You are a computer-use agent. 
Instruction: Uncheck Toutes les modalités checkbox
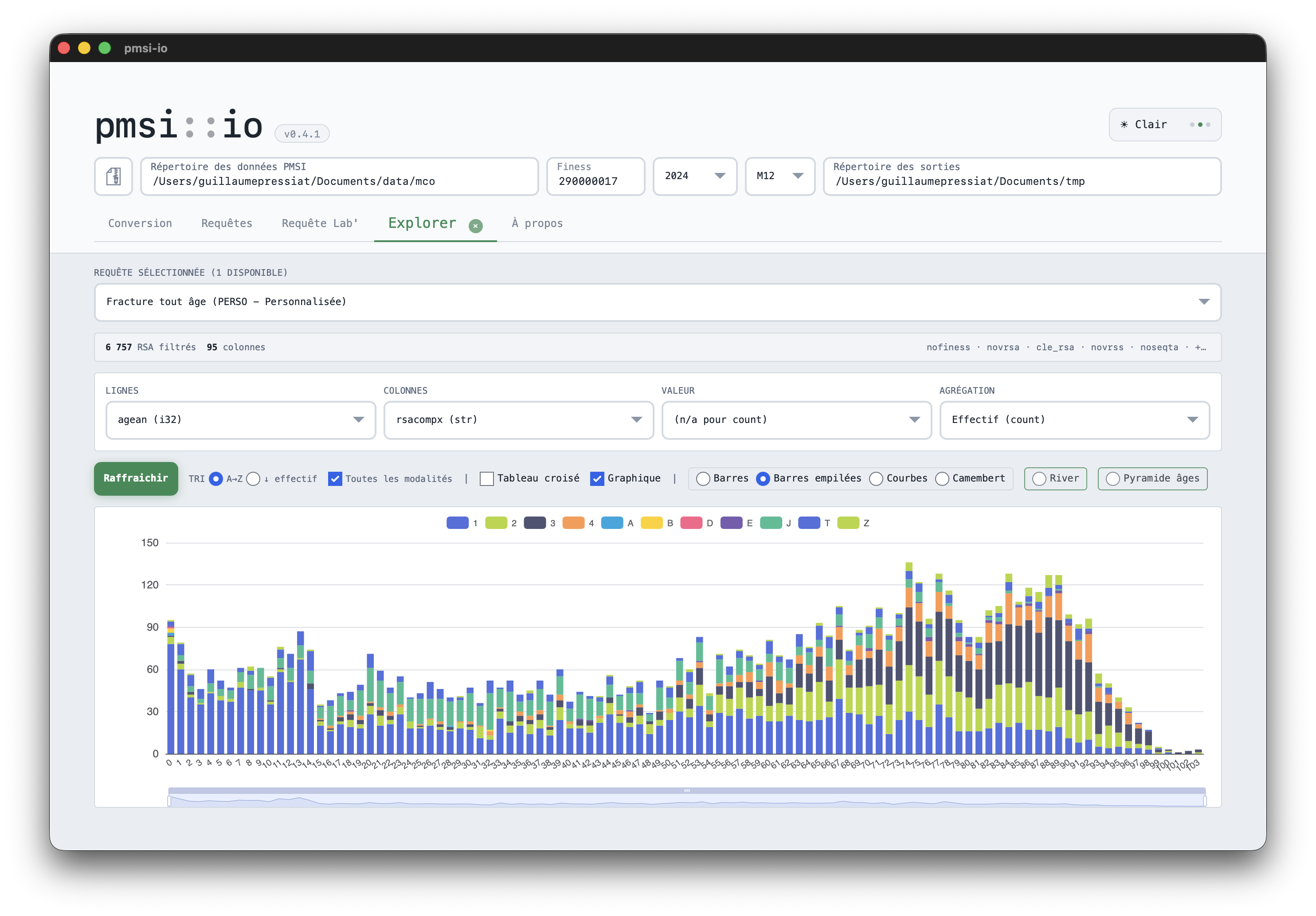point(335,479)
